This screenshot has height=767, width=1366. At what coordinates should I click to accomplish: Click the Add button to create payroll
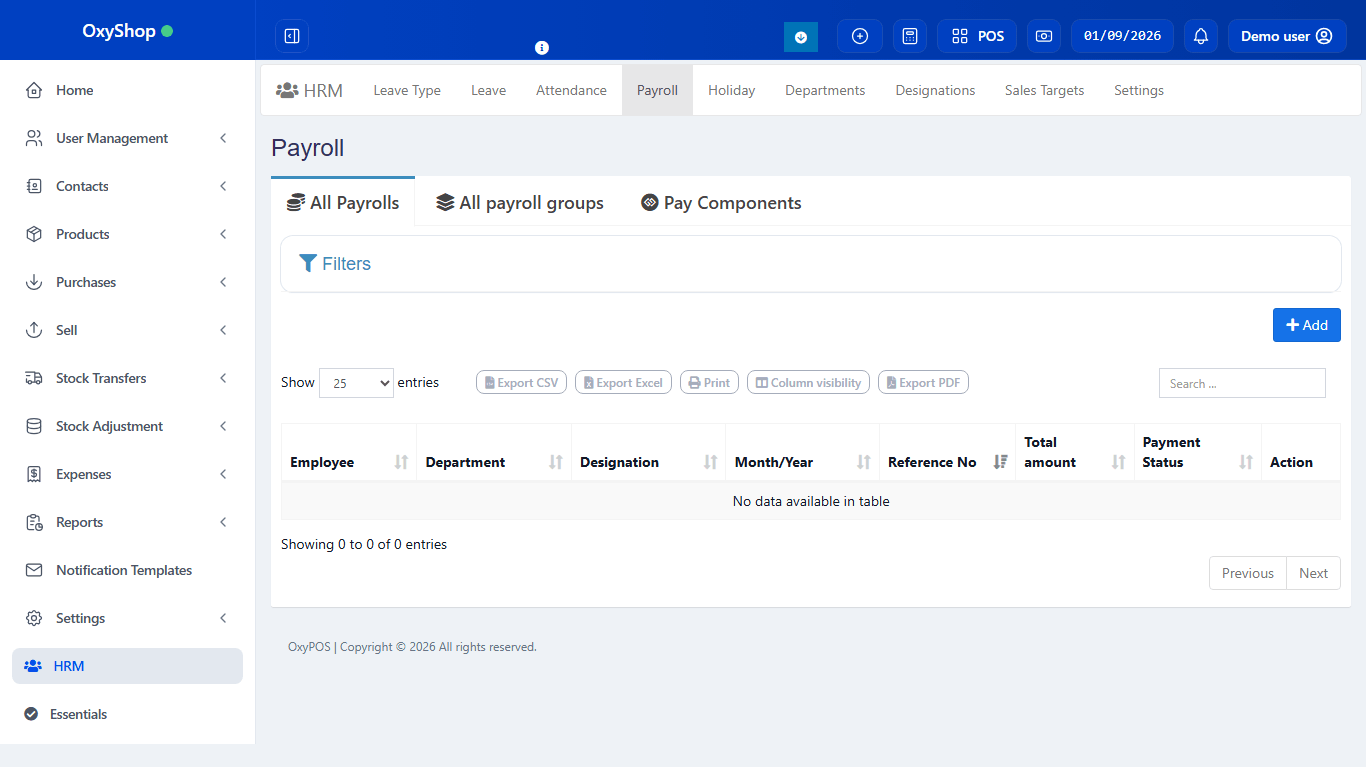pyautogui.click(x=1306, y=325)
